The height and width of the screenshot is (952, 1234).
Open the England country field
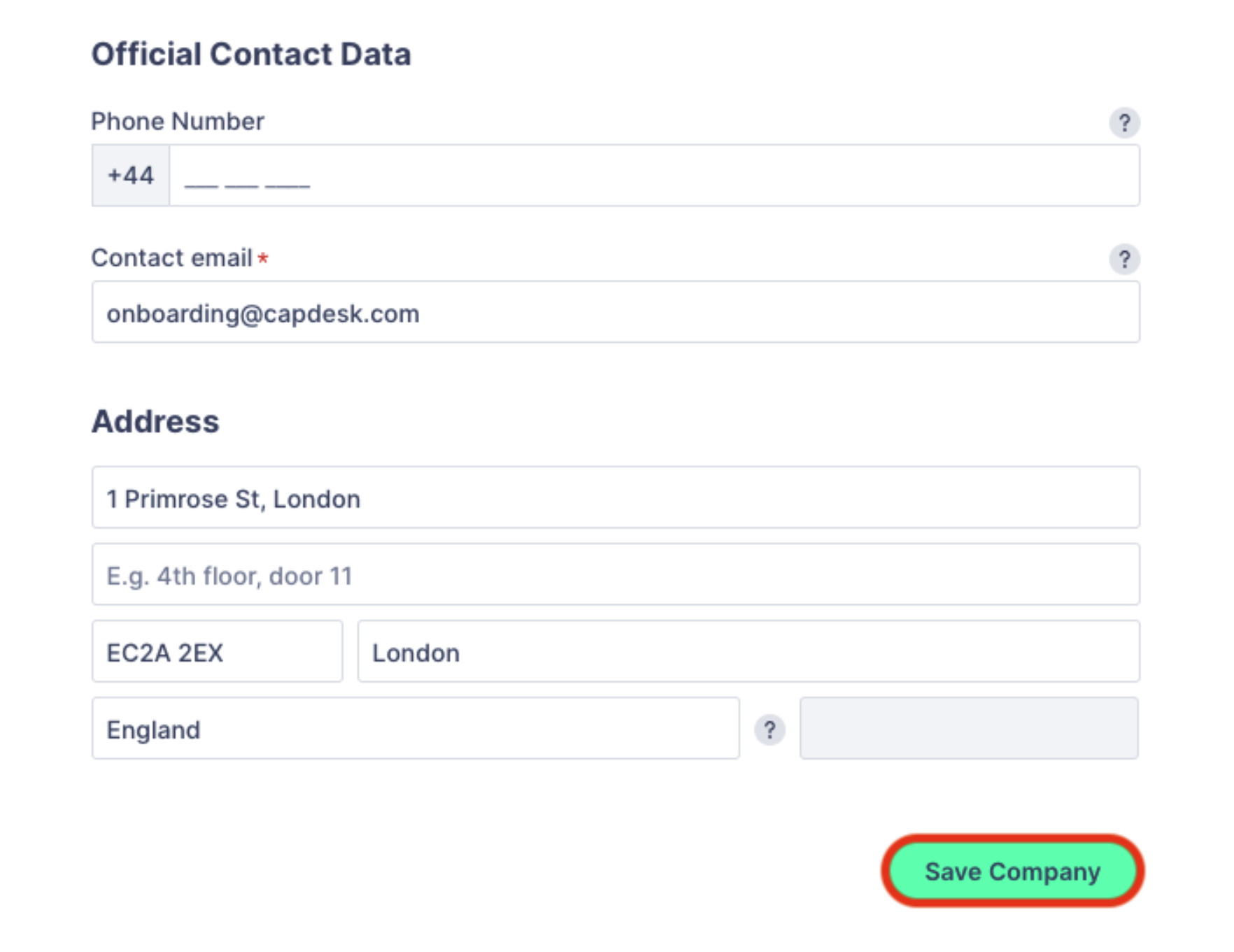pyautogui.click(x=416, y=728)
